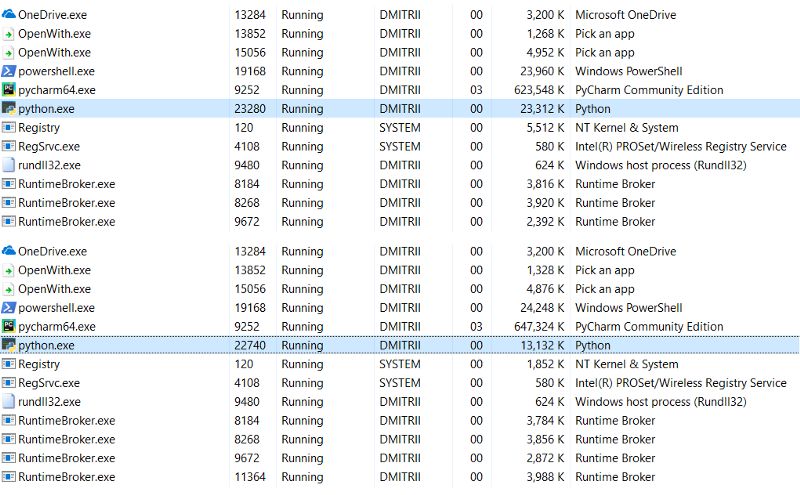
Task: Click the OpenWith.exe icon with PID 13852 in the lower list
Action: point(9,270)
